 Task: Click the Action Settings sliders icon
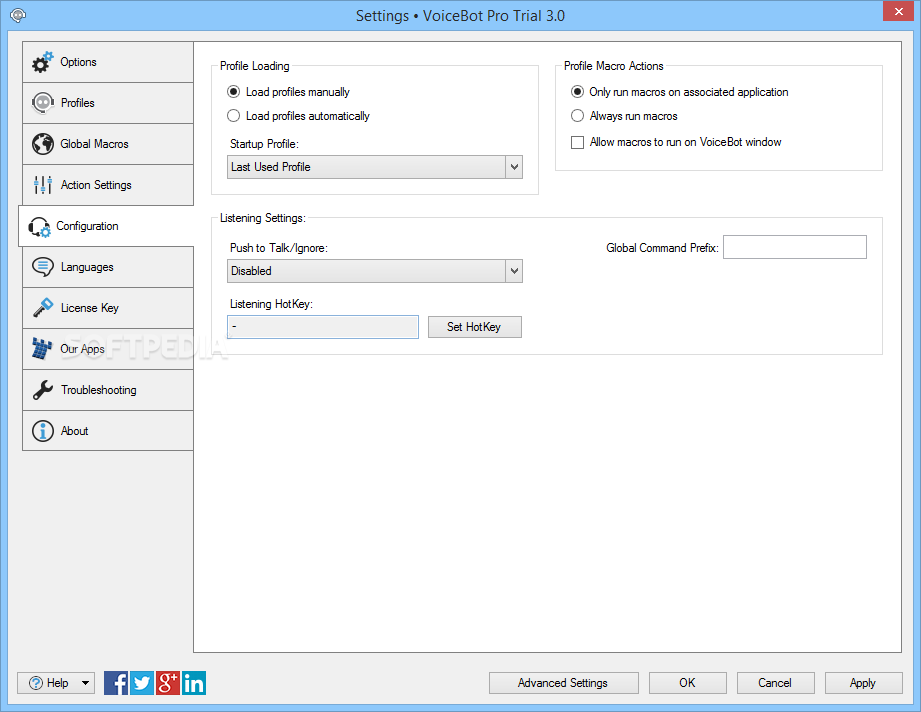[43, 185]
